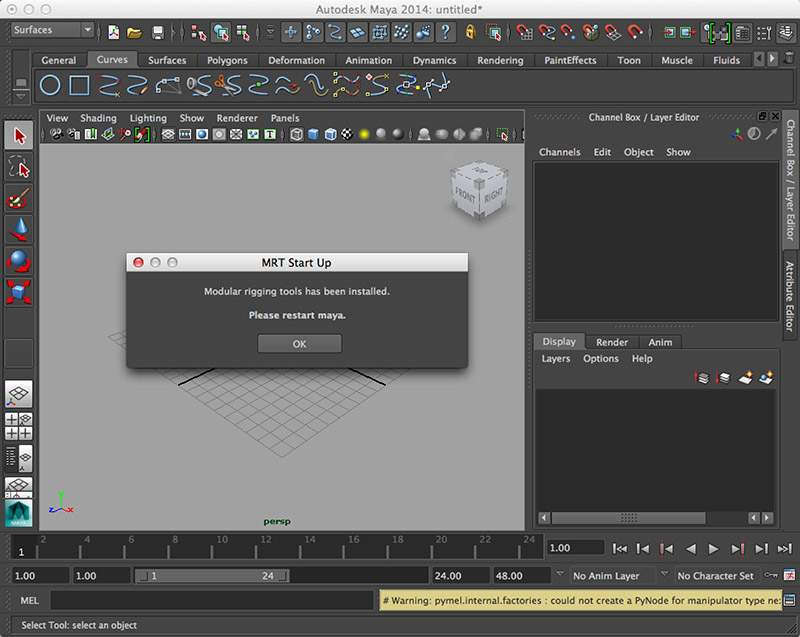Select the Move tool cone icon
The width and height of the screenshot is (800, 637).
coord(19,230)
